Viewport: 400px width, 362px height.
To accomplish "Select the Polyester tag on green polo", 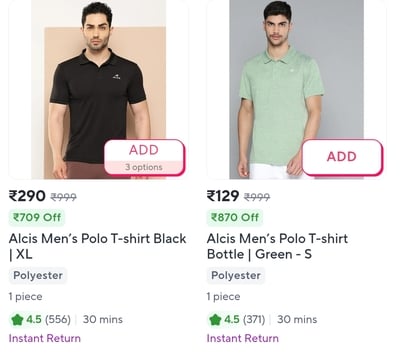I will 236,276.
